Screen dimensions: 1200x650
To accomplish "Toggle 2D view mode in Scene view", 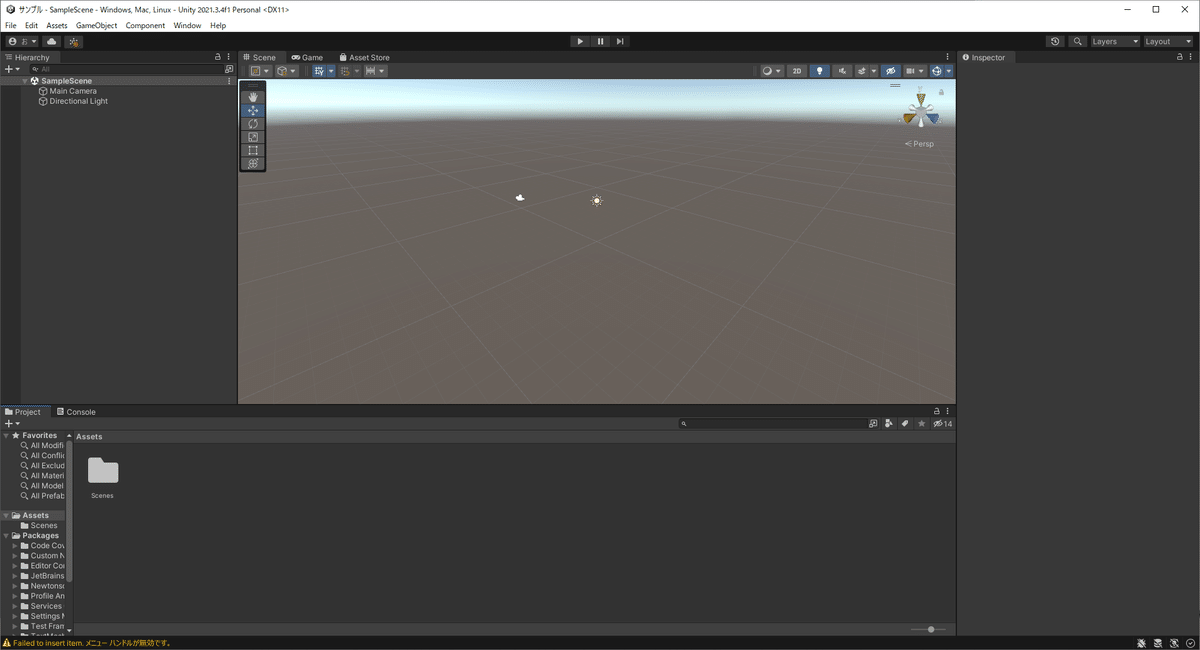I will tap(797, 71).
